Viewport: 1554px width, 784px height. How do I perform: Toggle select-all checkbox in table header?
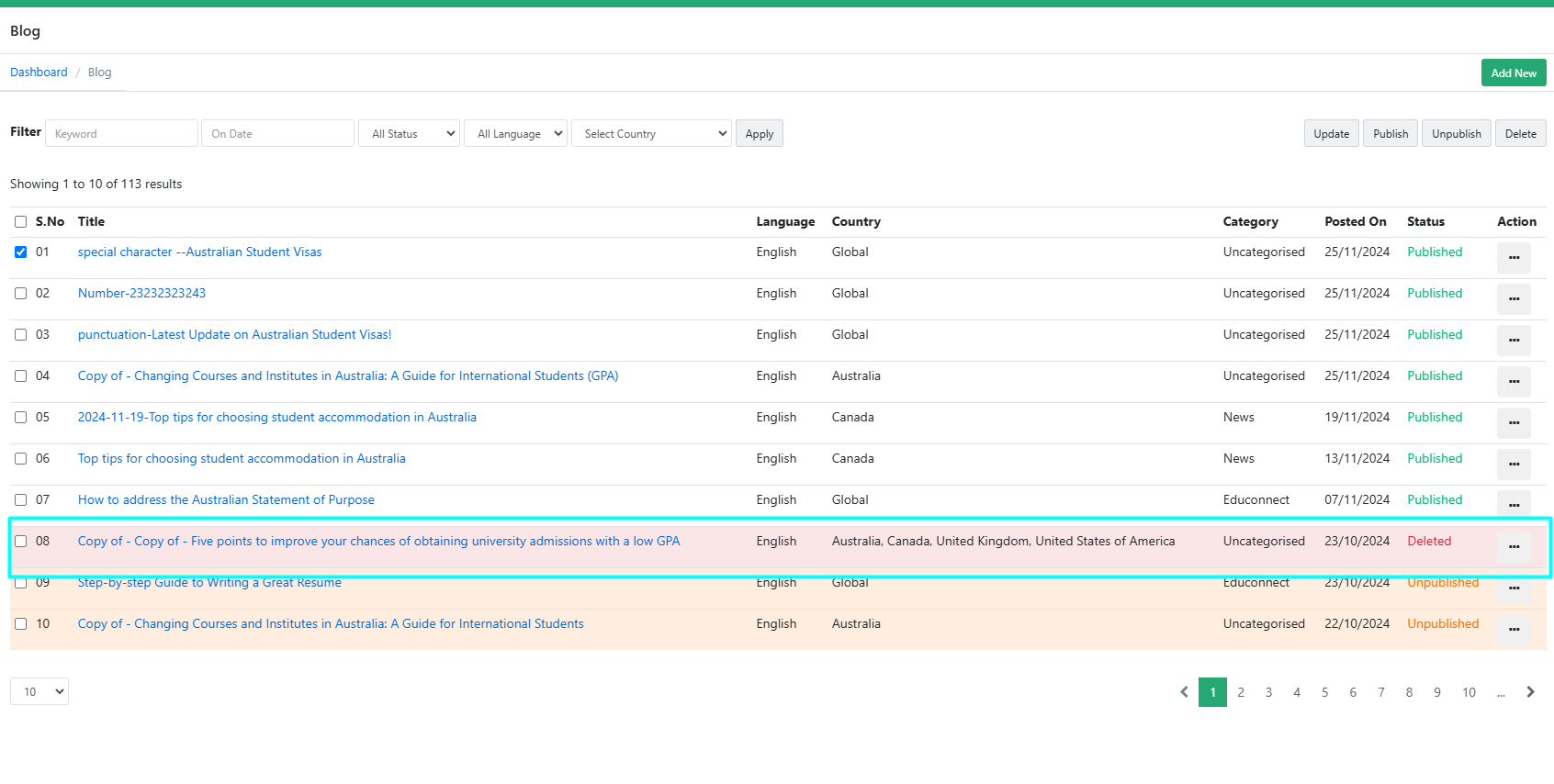click(x=20, y=222)
